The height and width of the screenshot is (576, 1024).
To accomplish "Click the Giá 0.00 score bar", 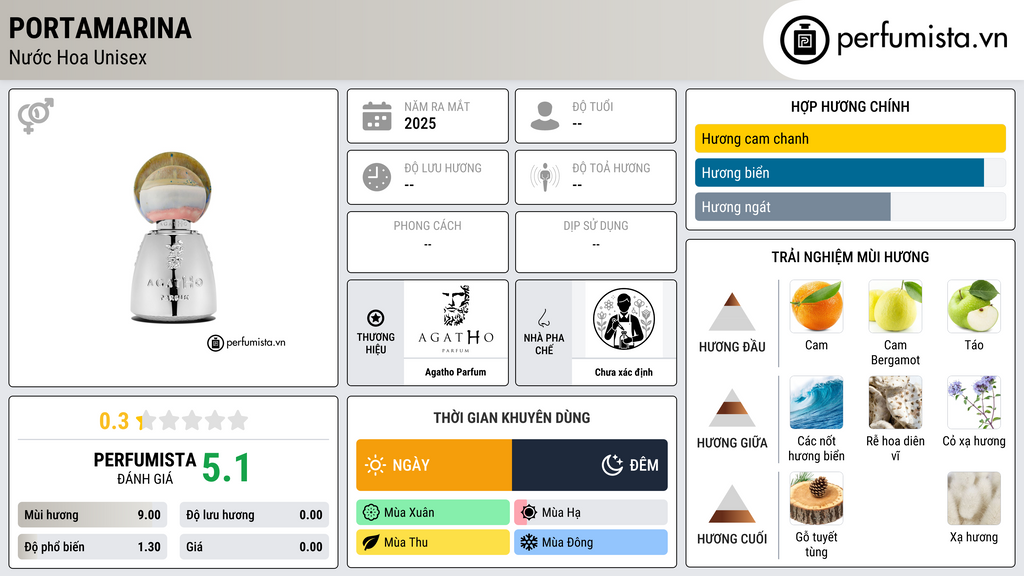I will tap(254, 547).
